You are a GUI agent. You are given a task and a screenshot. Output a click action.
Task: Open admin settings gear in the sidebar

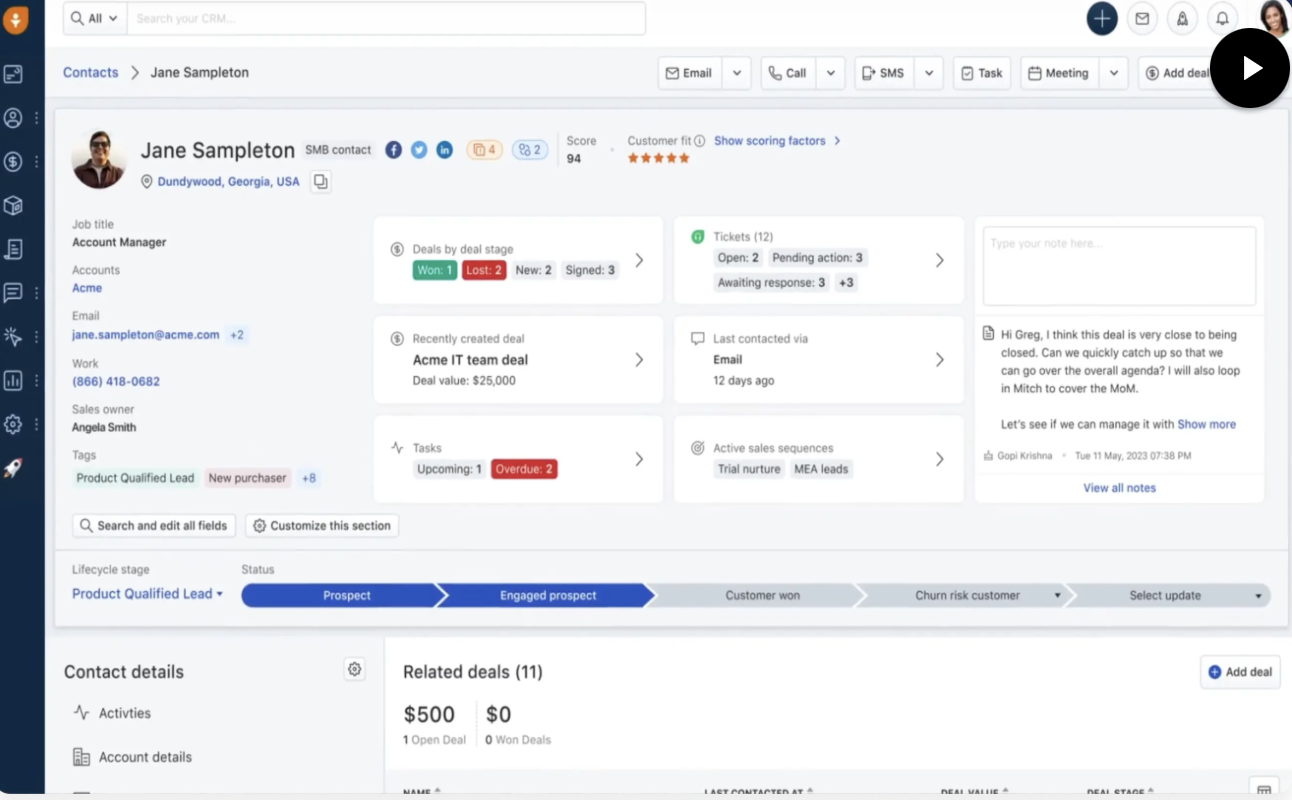point(13,424)
